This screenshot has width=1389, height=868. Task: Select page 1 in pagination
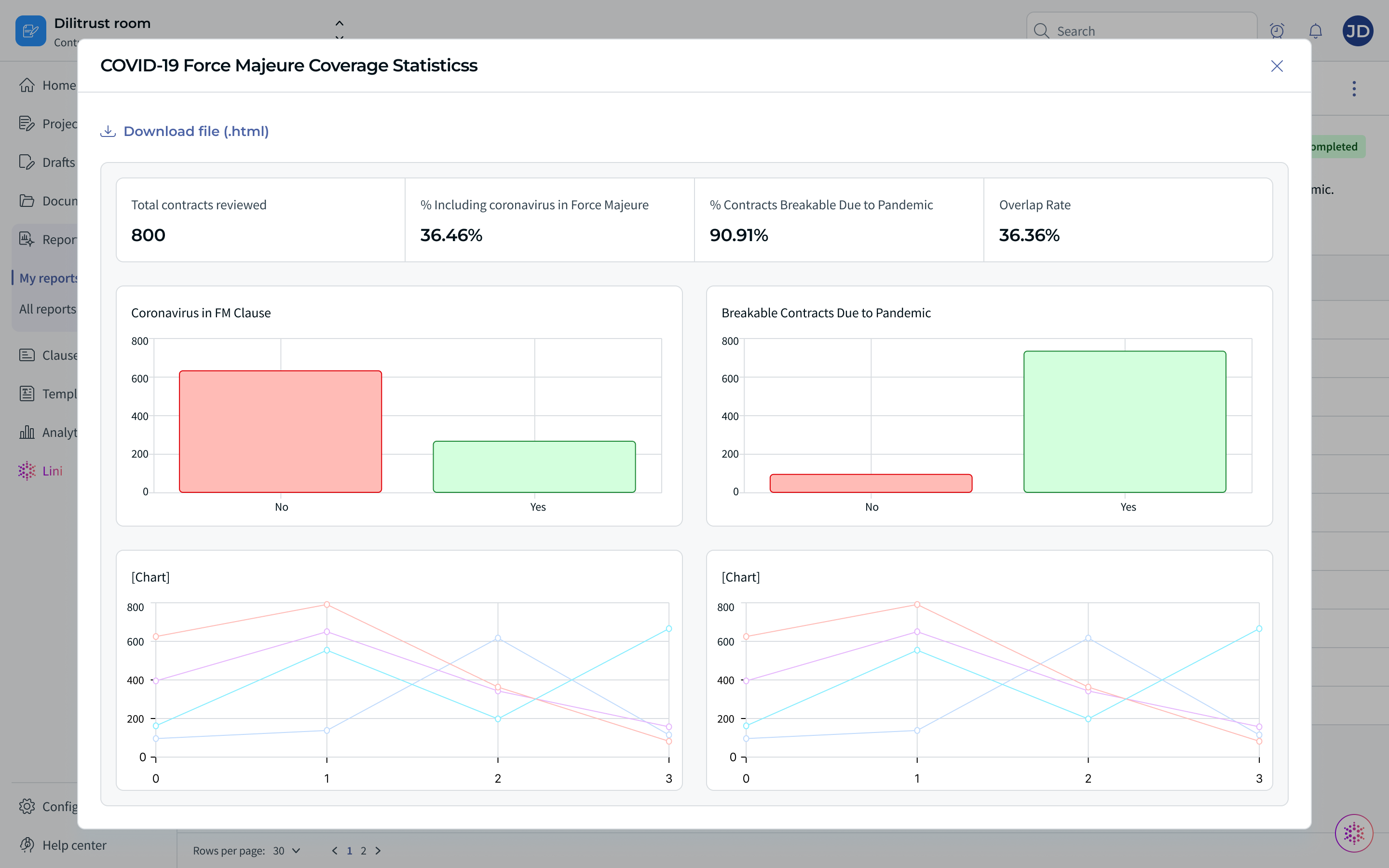tap(350, 850)
